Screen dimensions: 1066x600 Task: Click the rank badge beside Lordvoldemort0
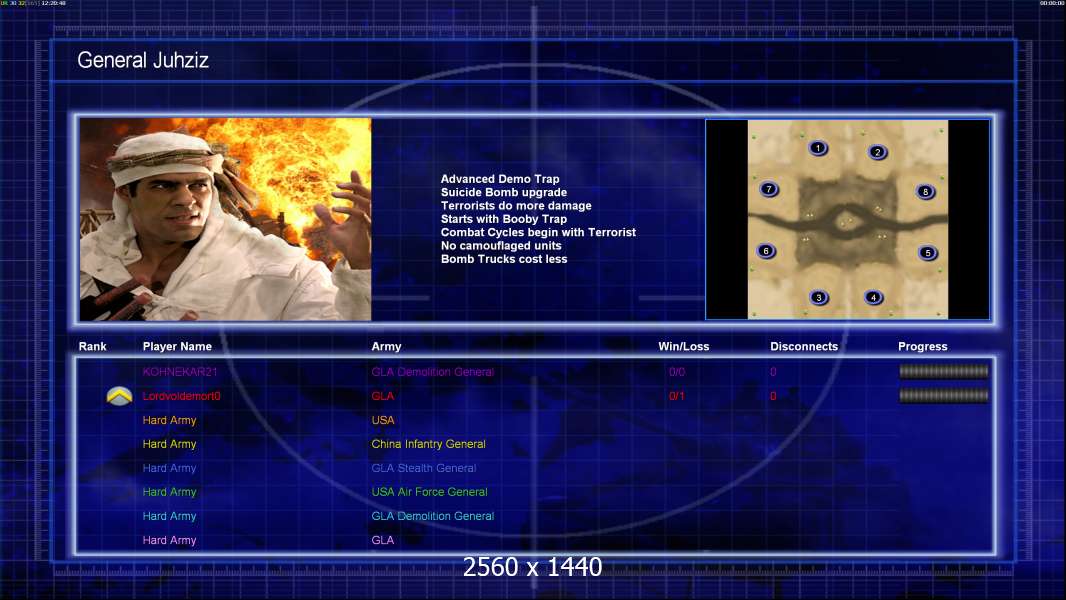click(x=120, y=396)
